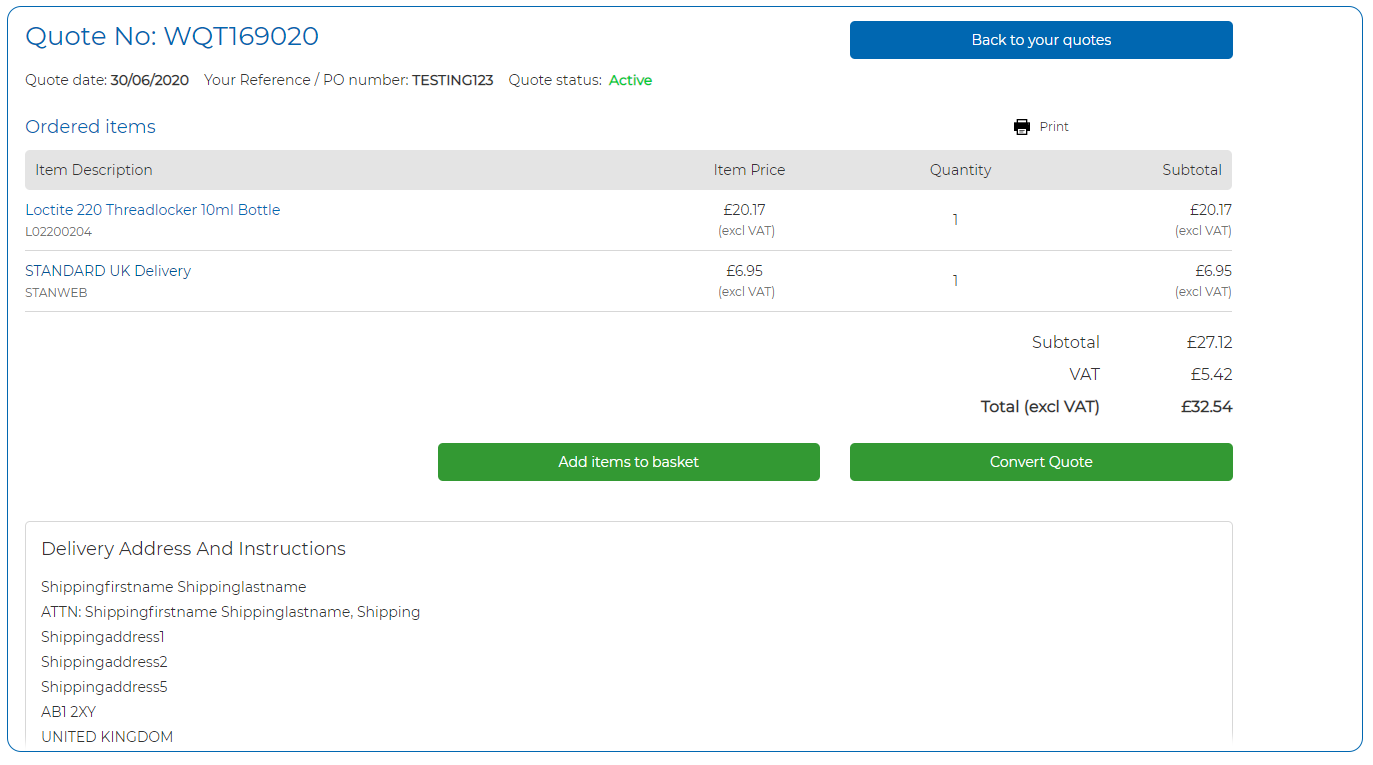Click Loctite item price £20.17
The width and height of the screenshot is (1373, 765).
click(745, 210)
